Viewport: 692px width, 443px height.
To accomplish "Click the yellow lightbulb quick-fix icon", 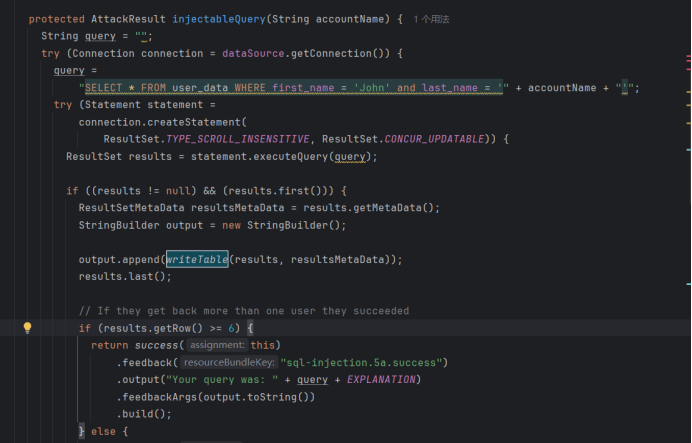I will pyautogui.click(x=27, y=328).
